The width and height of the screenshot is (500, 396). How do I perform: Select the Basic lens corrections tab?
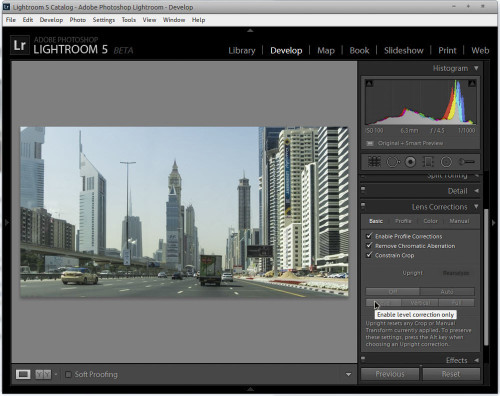pyautogui.click(x=376, y=221)
